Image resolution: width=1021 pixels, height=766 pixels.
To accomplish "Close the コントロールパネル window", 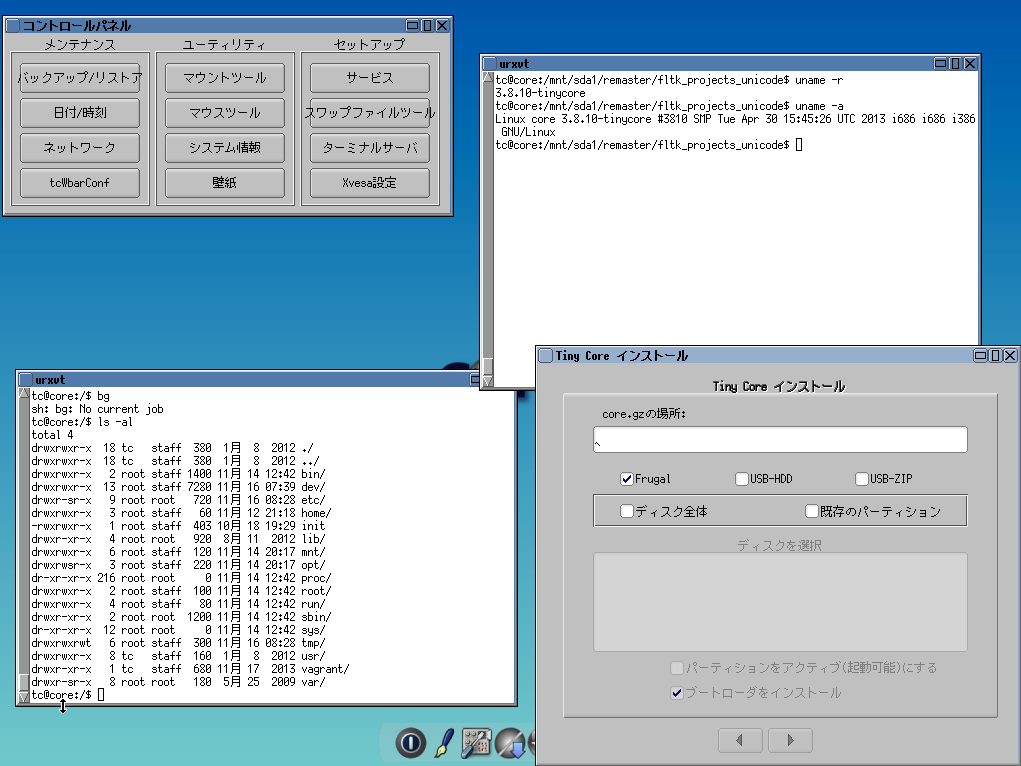I will click(x=442, y=25).
